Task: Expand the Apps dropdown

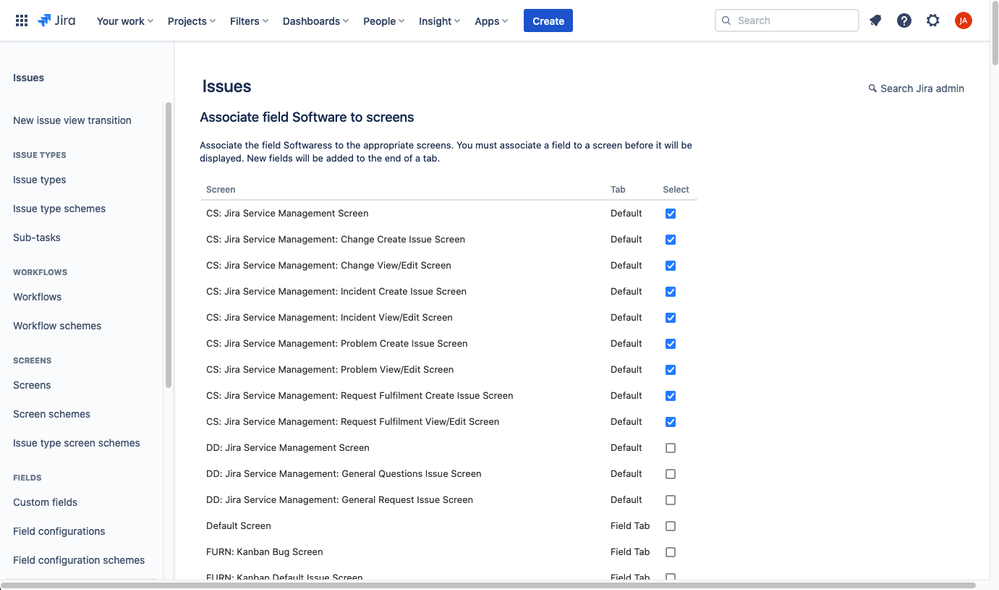Action: [491, 21]
